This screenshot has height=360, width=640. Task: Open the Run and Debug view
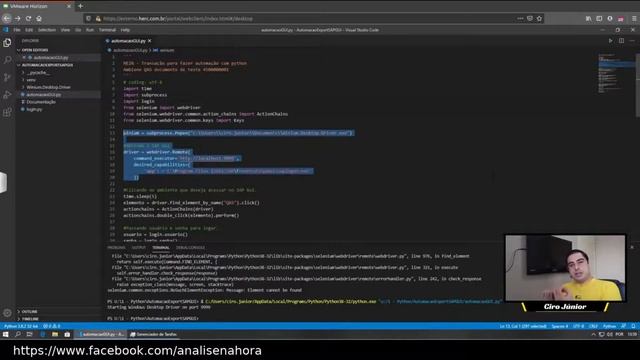(7, 95)
